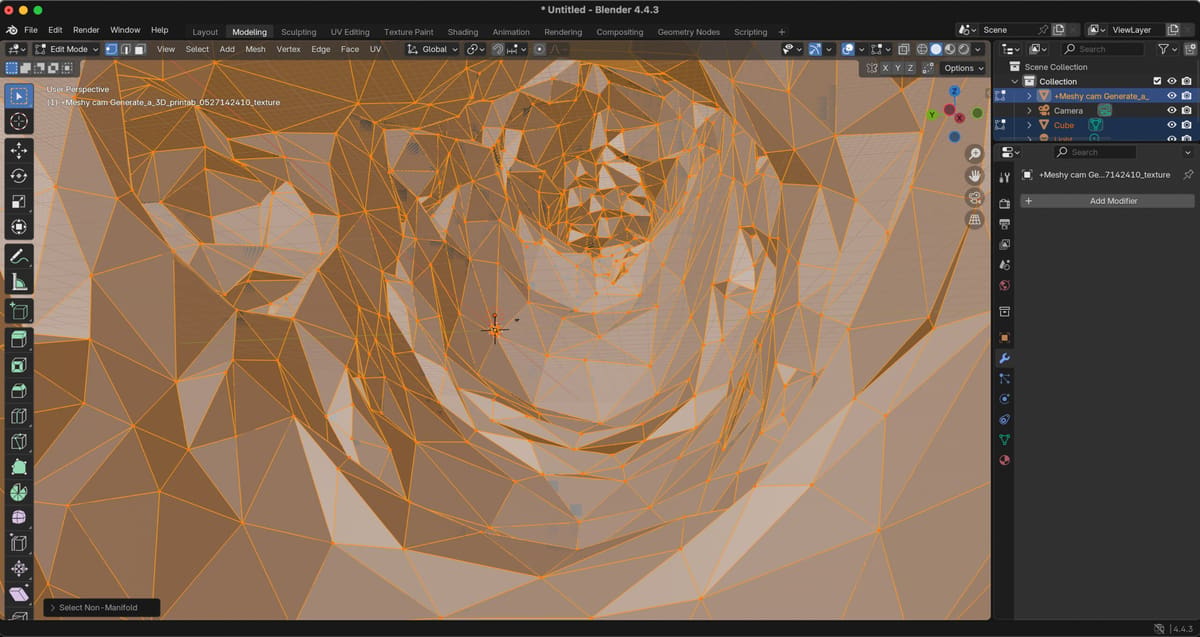The width and height of the screenshot is (1200, 637).
Task: Open the Object Data mesh properties tab
Action: pyautogui.click(x=1005, y=440)
